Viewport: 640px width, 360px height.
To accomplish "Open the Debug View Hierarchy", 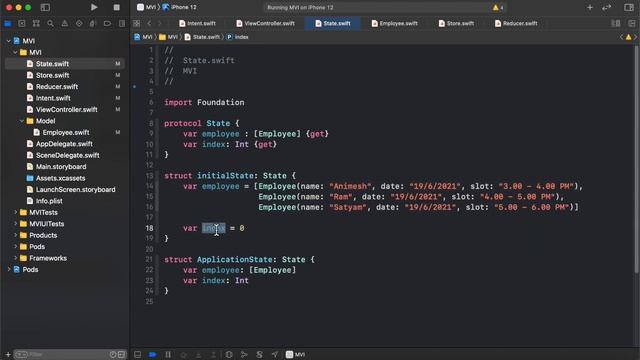I will [229, 354].
